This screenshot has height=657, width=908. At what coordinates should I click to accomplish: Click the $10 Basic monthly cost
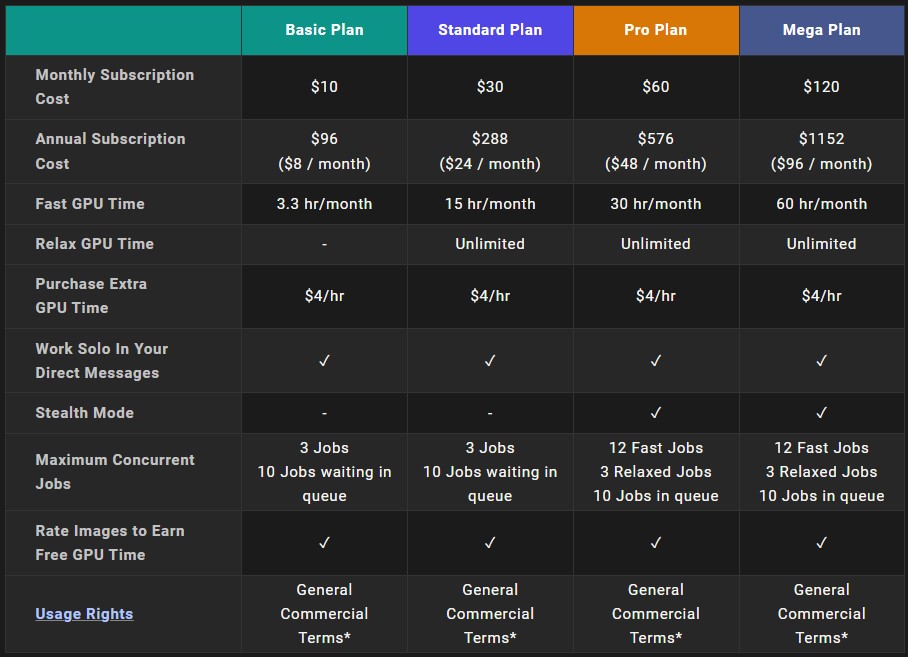point(324,87)
